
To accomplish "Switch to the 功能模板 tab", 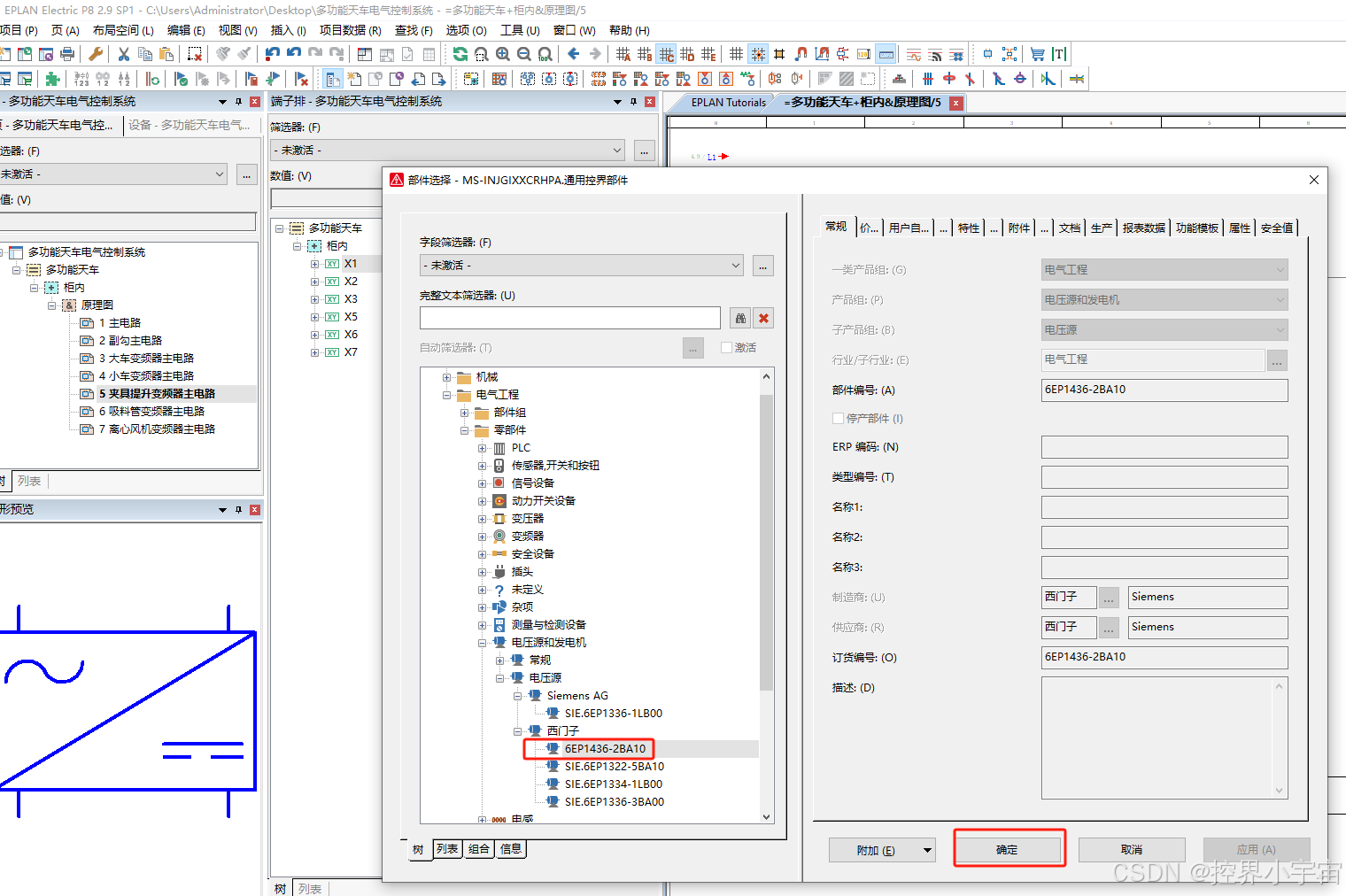I will click(x=1197, y=228).
